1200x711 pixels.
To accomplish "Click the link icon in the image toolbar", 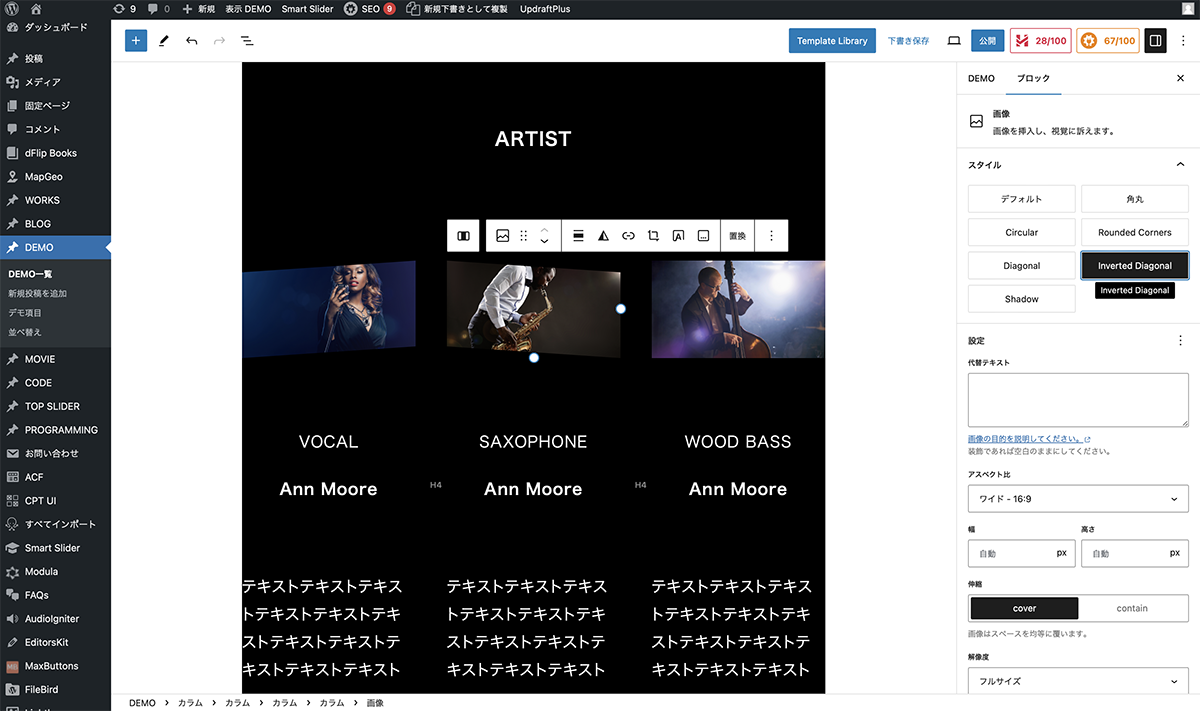I will pos(628,236).
